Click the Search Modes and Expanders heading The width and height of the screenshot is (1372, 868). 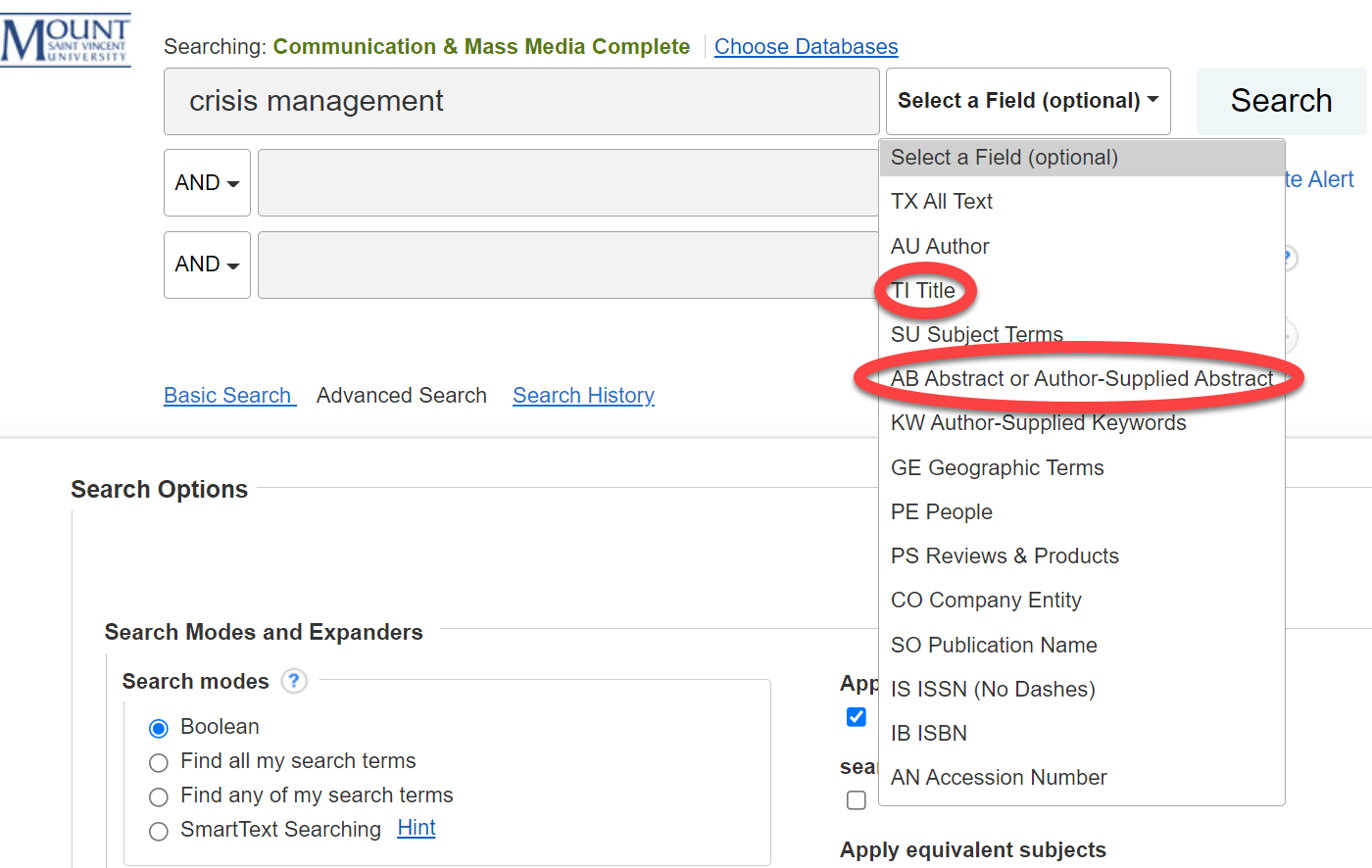(264, 633)
